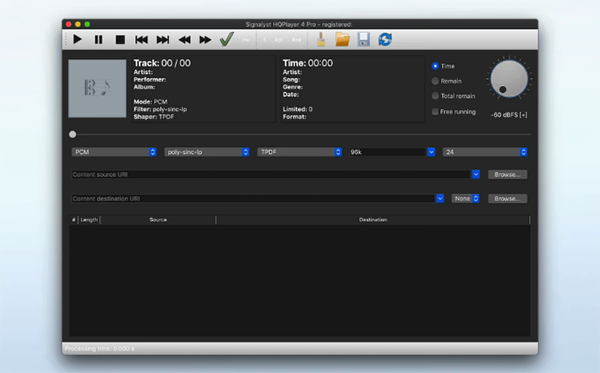Close the window with the red button

68,24
